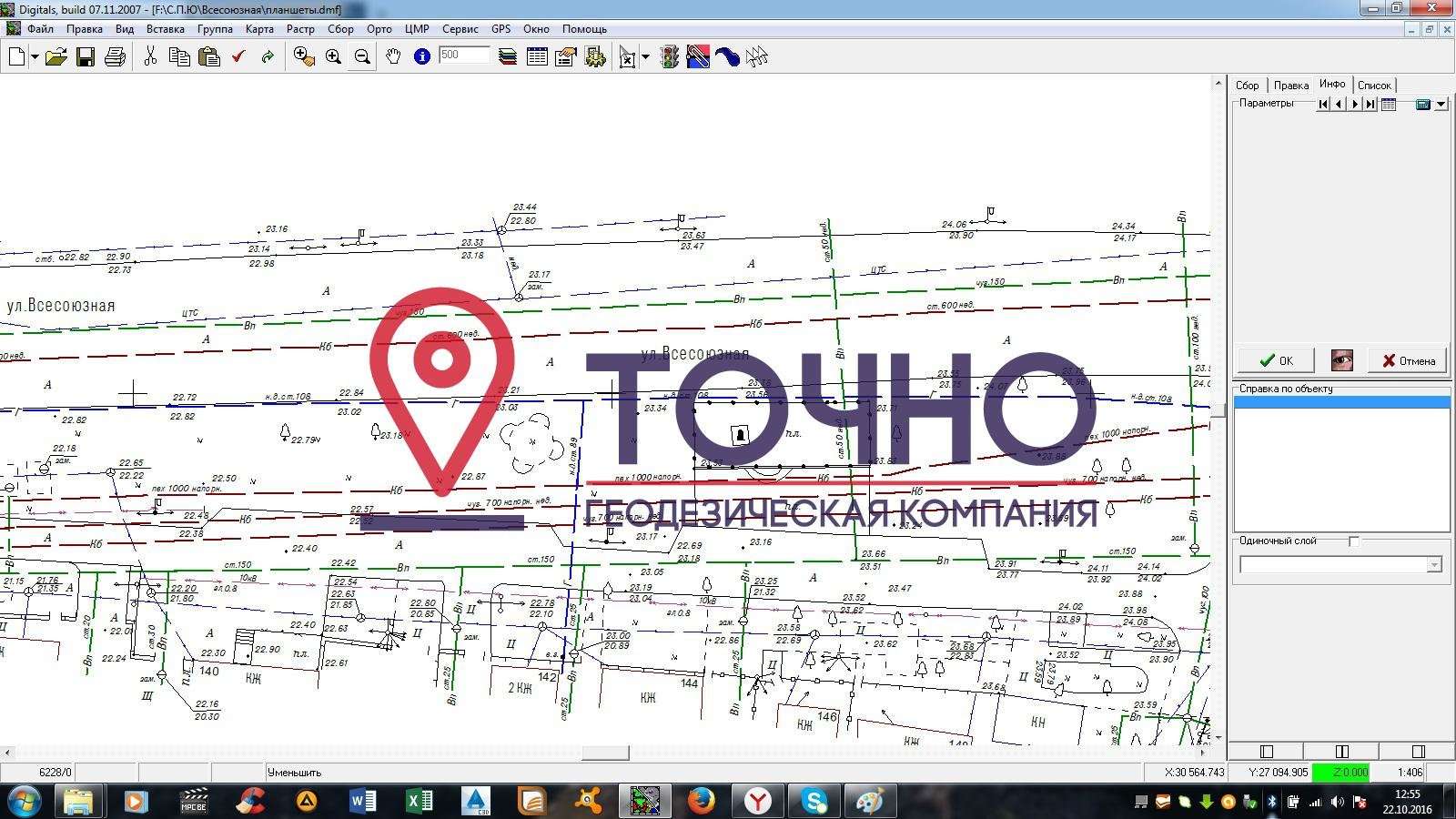This screenshot has height=819, width=1456.
Task: Click the zoom out magnifier icon
Action: click(x=362, y=56)
